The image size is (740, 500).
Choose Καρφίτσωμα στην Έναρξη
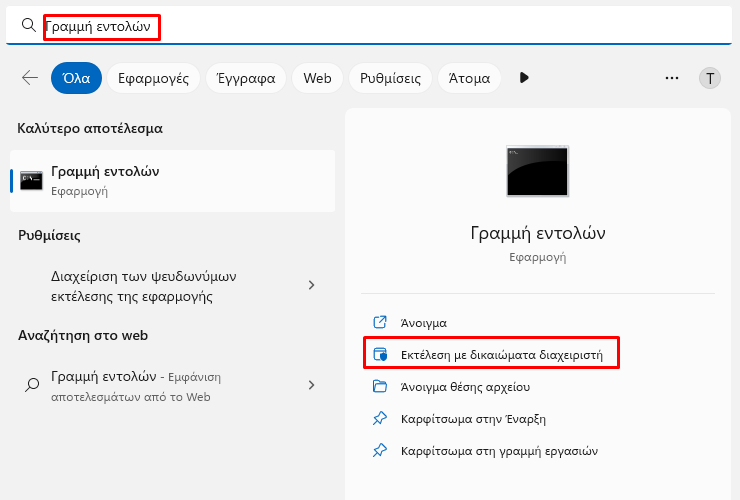(473, 419)
